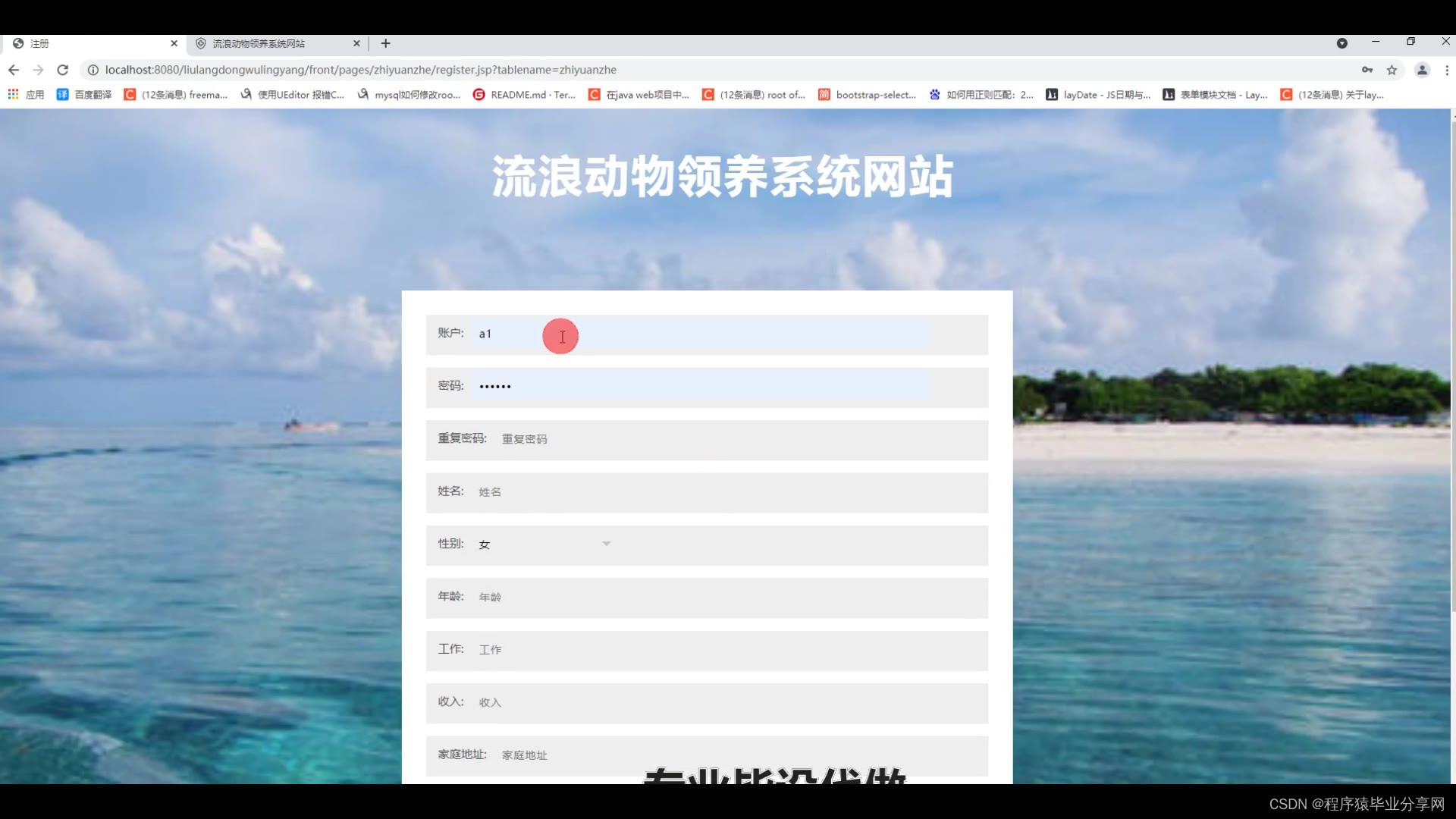Click the address bar URL
This screenshot has width=1456, height=819.
coord(360,70)
